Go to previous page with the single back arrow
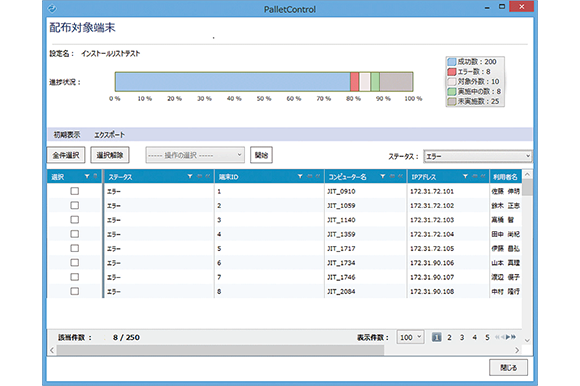 coord(503,337)
